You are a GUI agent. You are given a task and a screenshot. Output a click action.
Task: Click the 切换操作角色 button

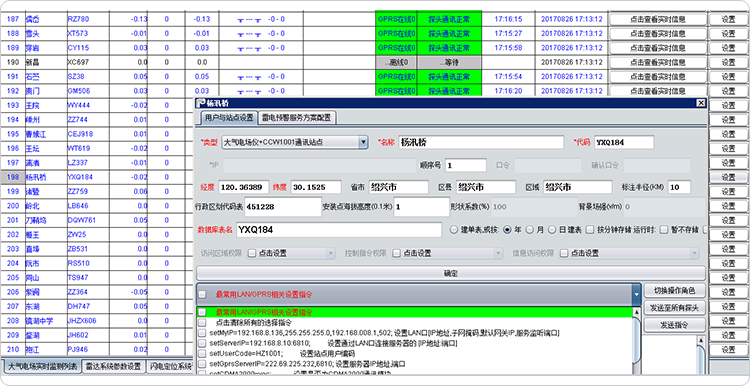[674, 290]
